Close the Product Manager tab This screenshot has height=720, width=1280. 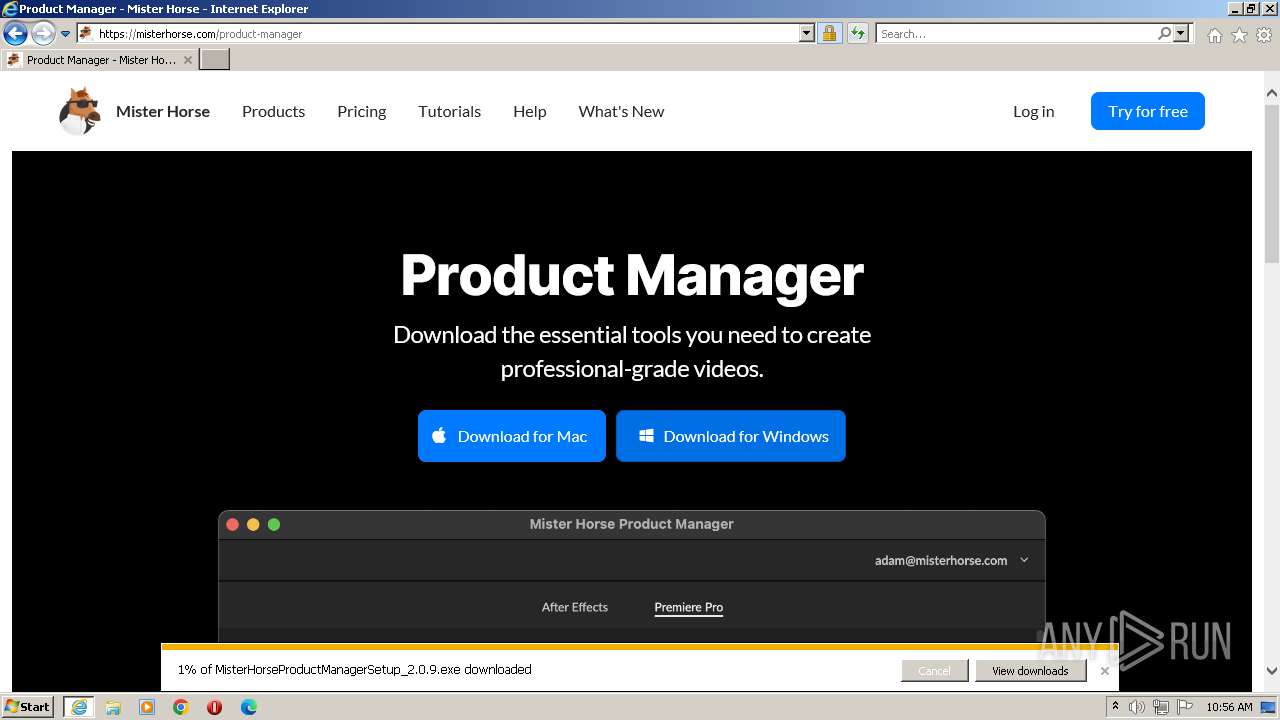coord(187,60)
